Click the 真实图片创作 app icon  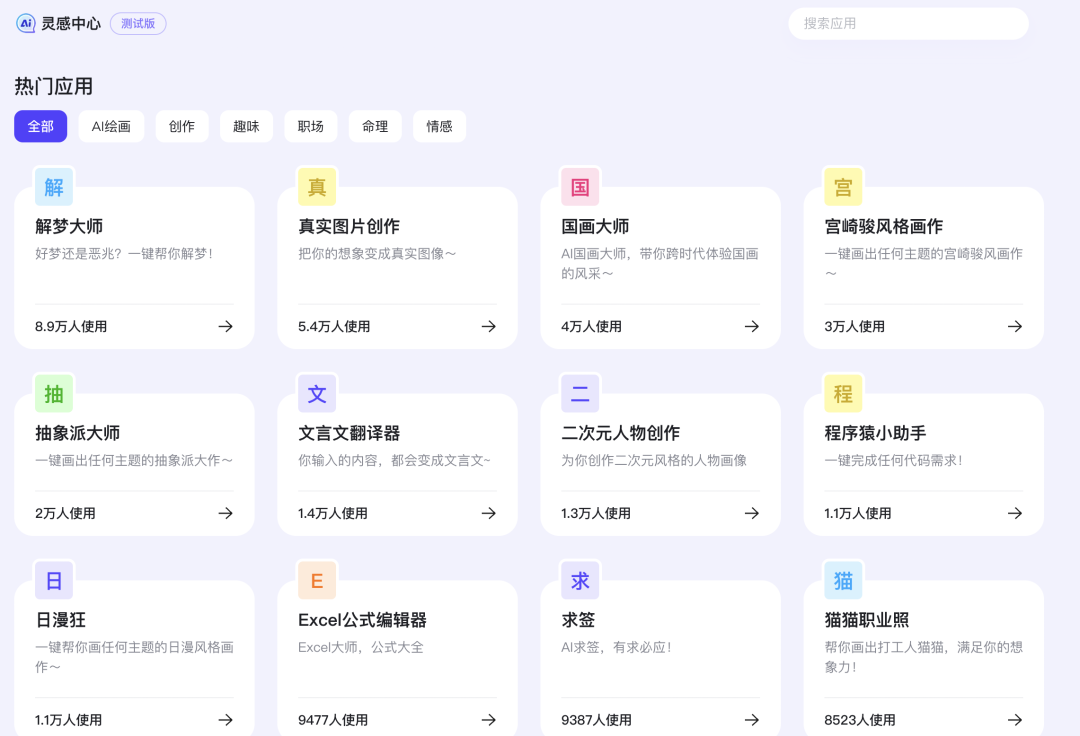[316, 187]
